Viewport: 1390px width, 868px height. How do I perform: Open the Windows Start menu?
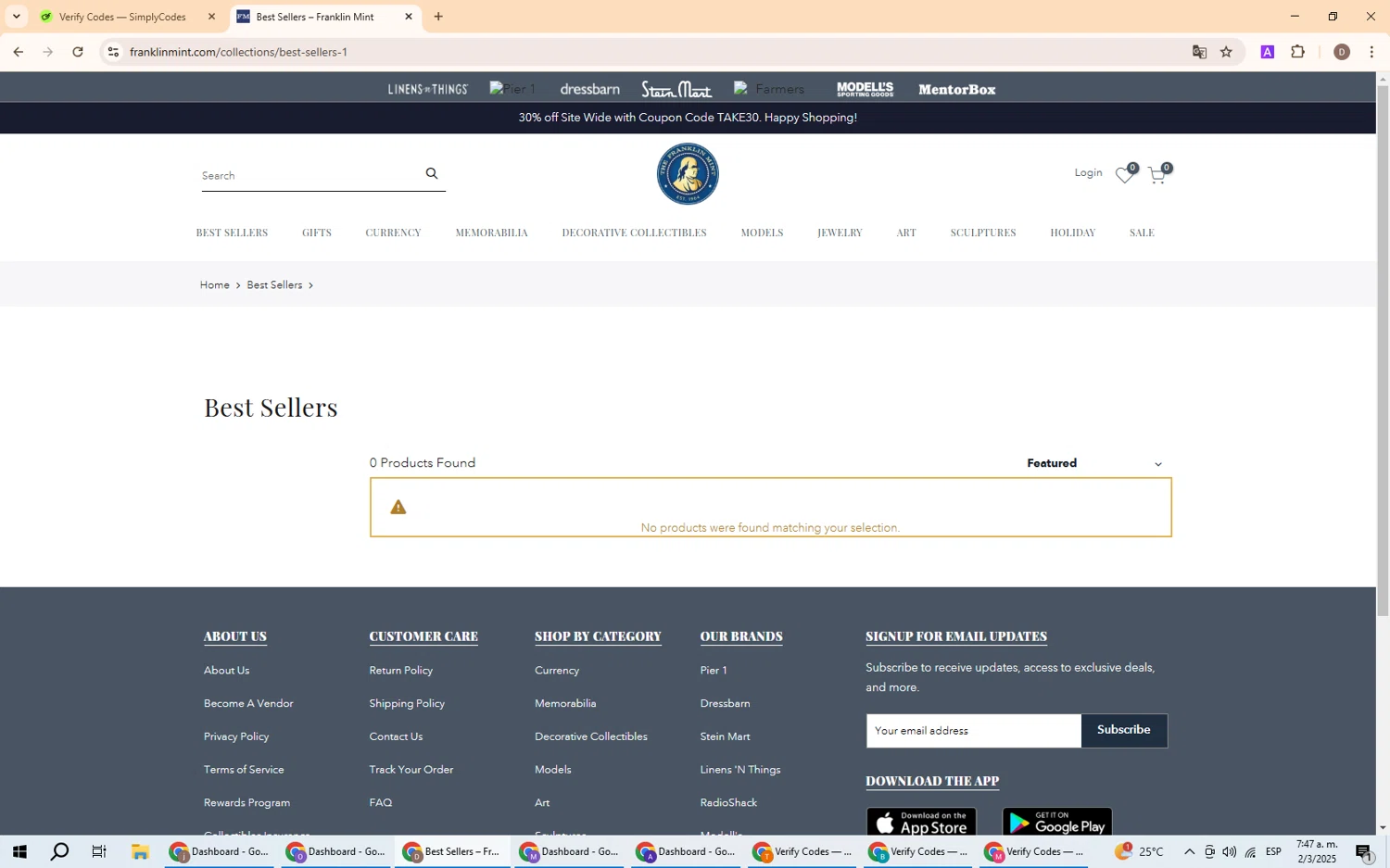pos(19,851)
